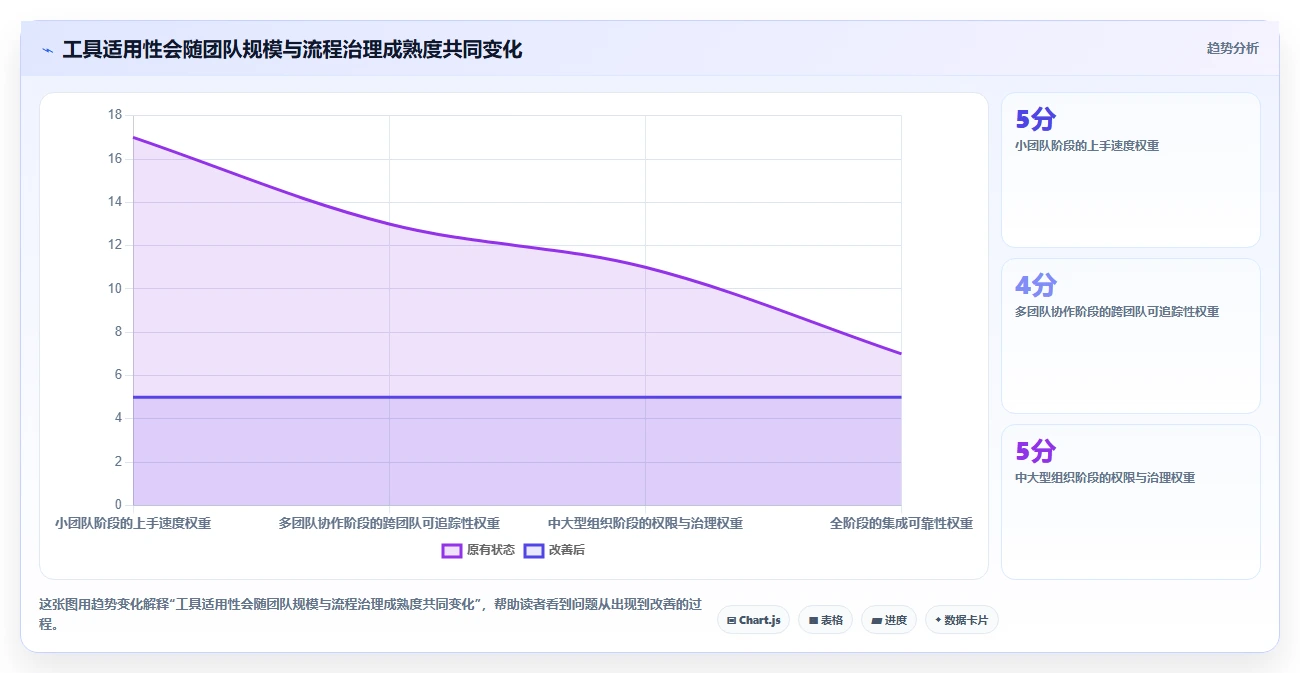Click the 趋势分析 label
1300x673 pixels.
click(x=1232, y=48)
